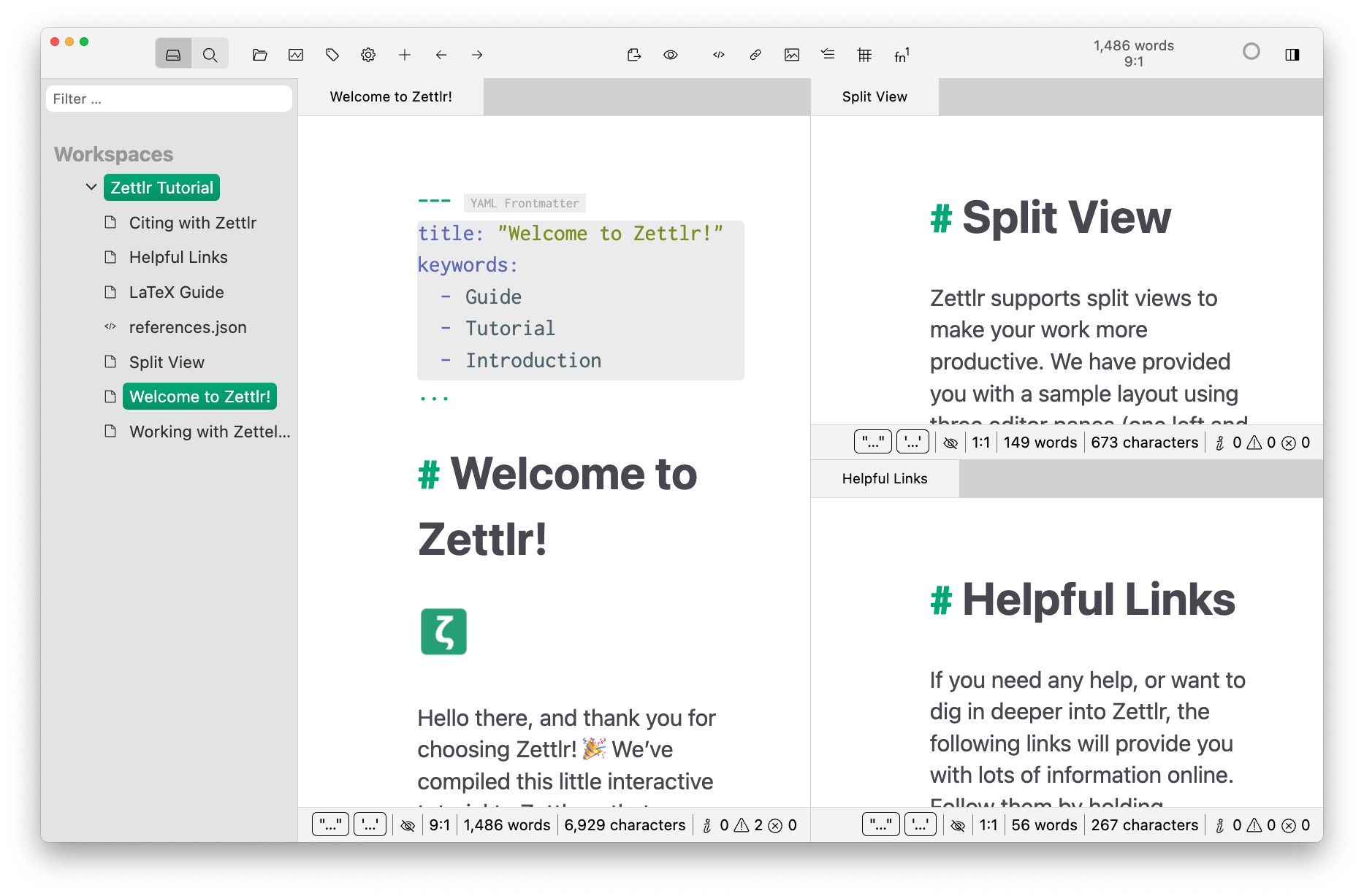Open the global search icon
This screenshot has height=896, width=1364.
pos(210,53)
